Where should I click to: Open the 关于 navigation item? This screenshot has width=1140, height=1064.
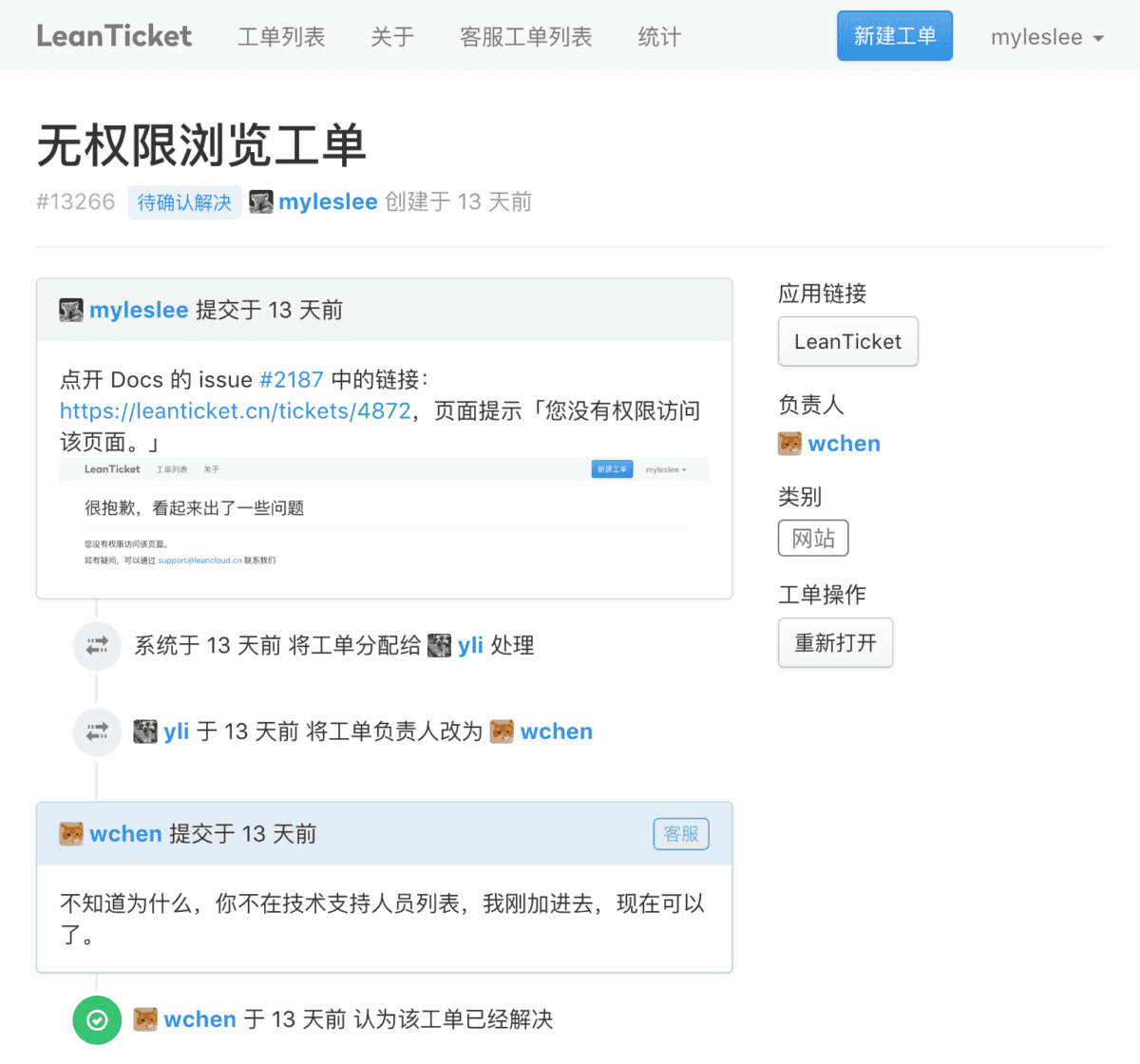(x=392, y=37)
